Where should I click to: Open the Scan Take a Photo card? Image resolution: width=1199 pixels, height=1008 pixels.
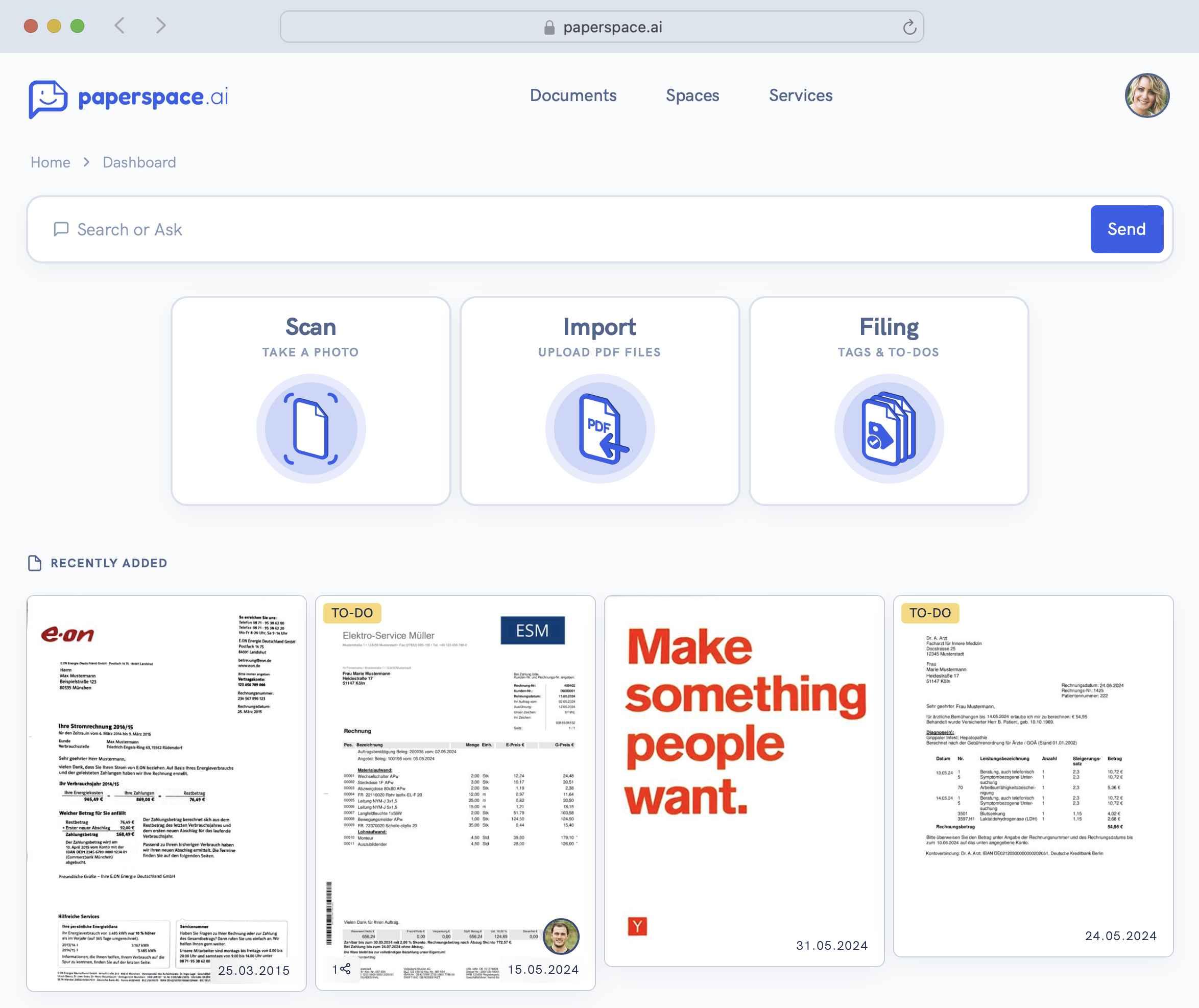tap(311, 400)
